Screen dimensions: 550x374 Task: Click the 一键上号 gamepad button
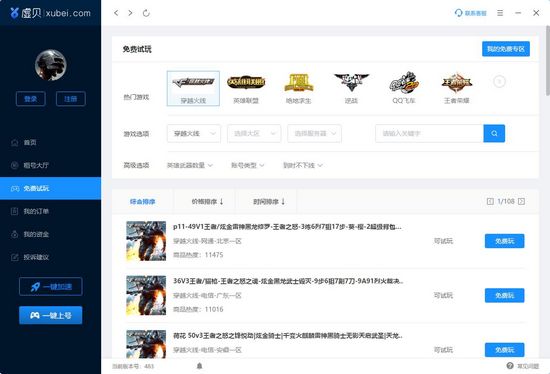51,315
